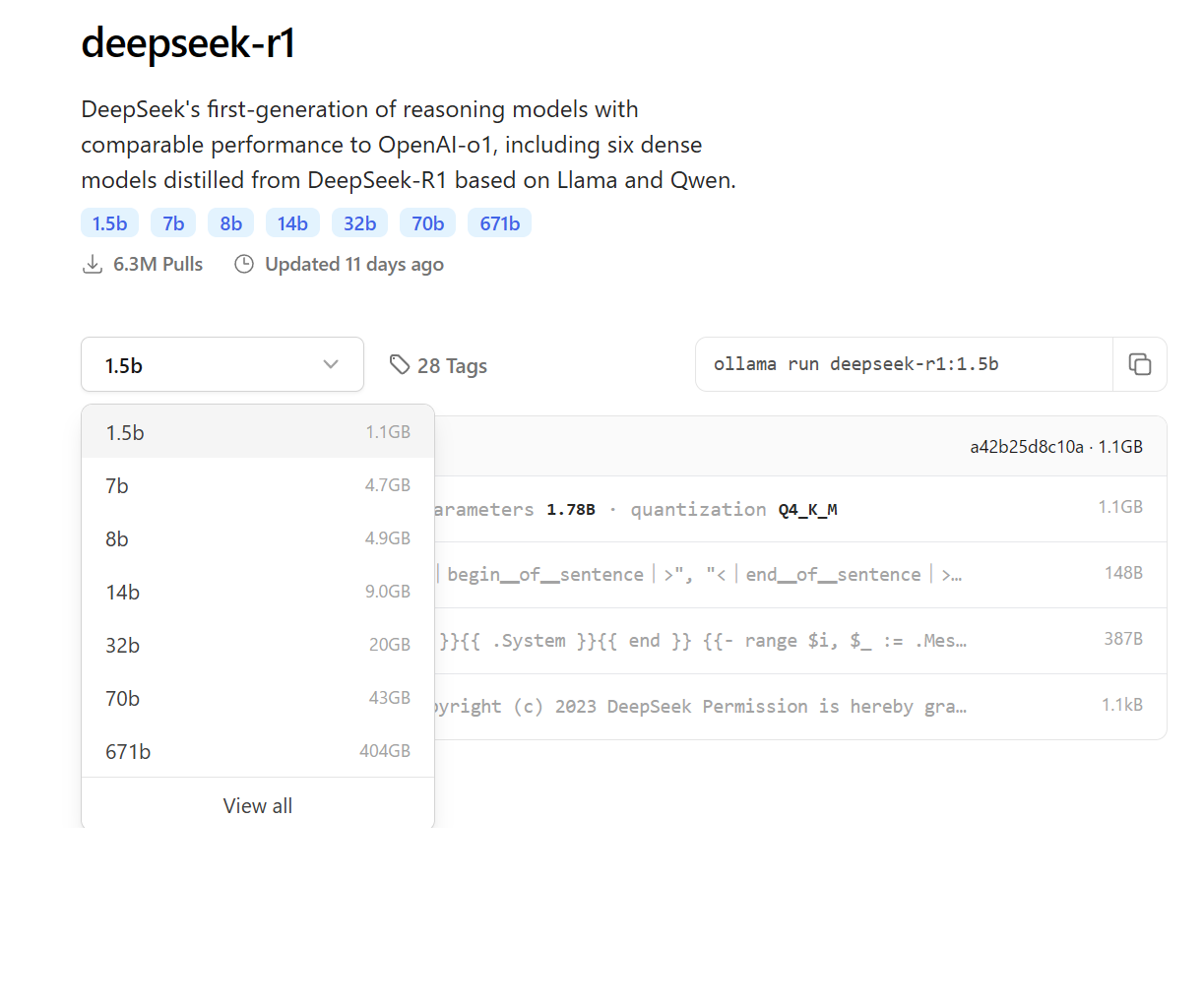
Task: Click the 148B file size value
Action: tap(1123, 573)
